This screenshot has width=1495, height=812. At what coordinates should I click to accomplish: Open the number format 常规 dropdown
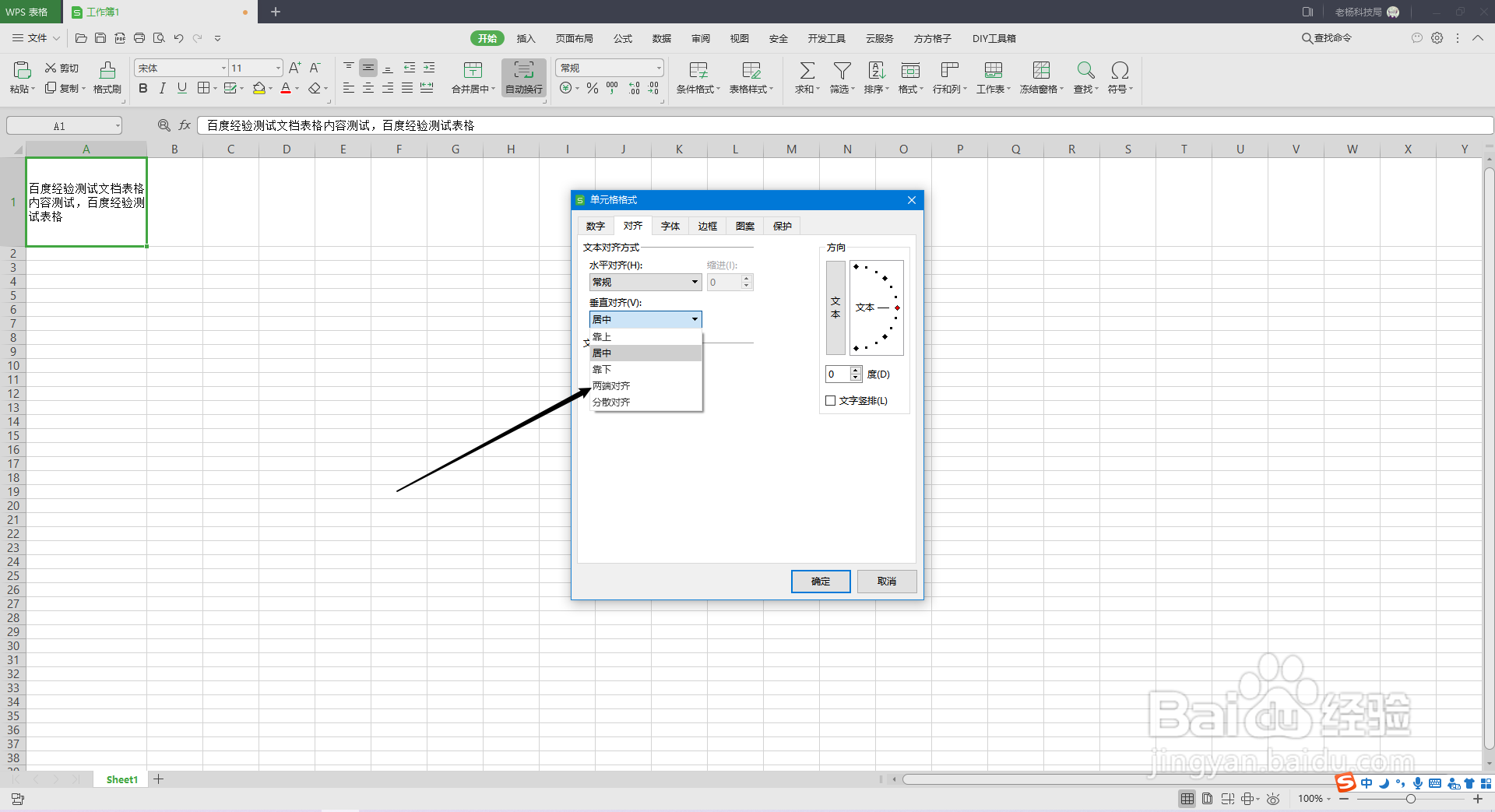pyautogui.click(x=659, y=68)
